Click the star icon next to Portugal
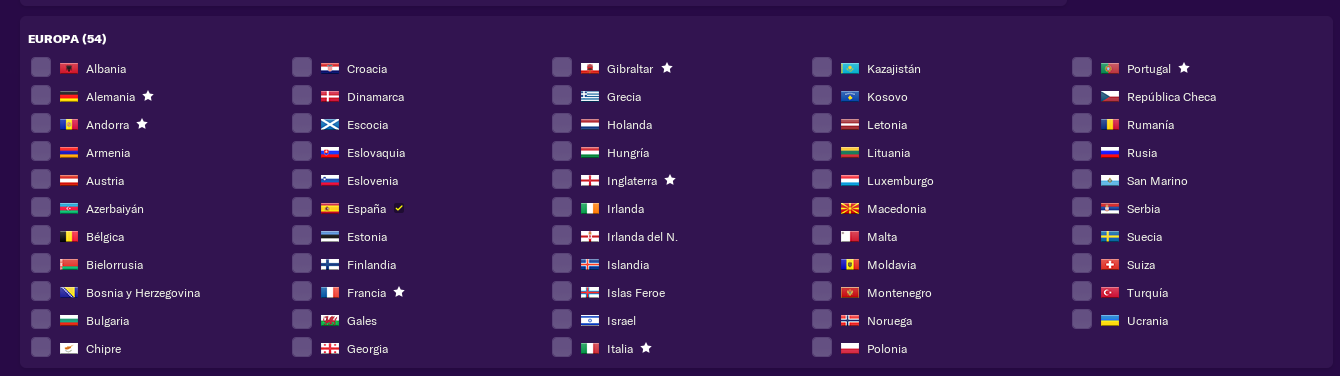Image resolution: width=1340 pixels, height=376 pixels. [1184, 68]
